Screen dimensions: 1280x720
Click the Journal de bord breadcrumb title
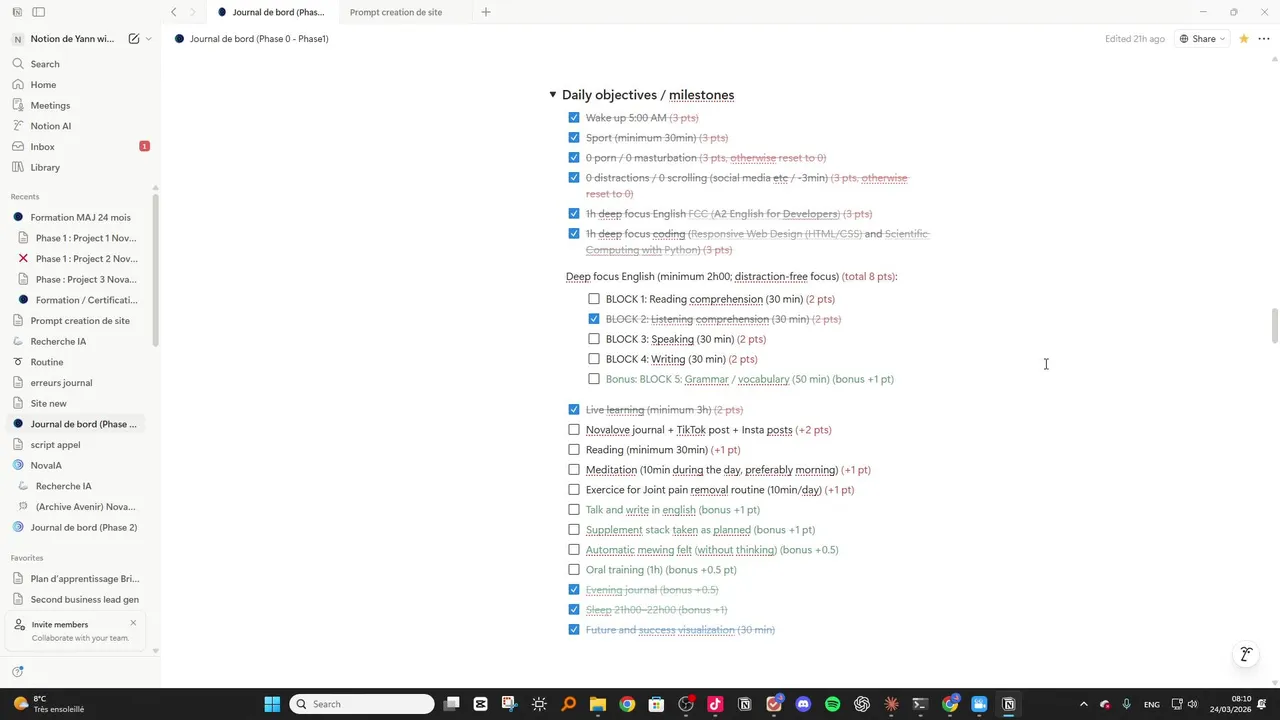259,39
